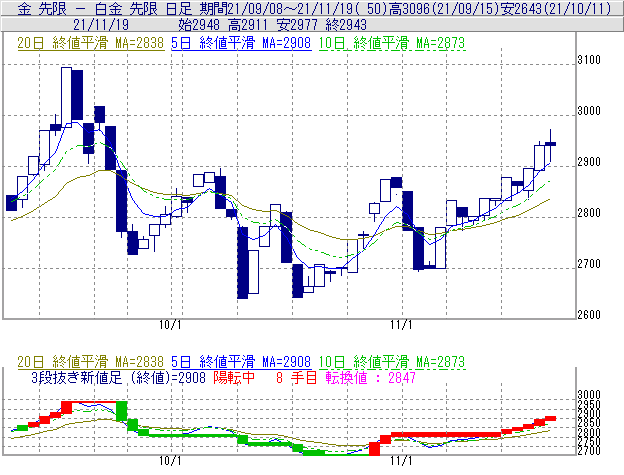
Task: Click the closing price text 終2943
Action: point(346,25)
